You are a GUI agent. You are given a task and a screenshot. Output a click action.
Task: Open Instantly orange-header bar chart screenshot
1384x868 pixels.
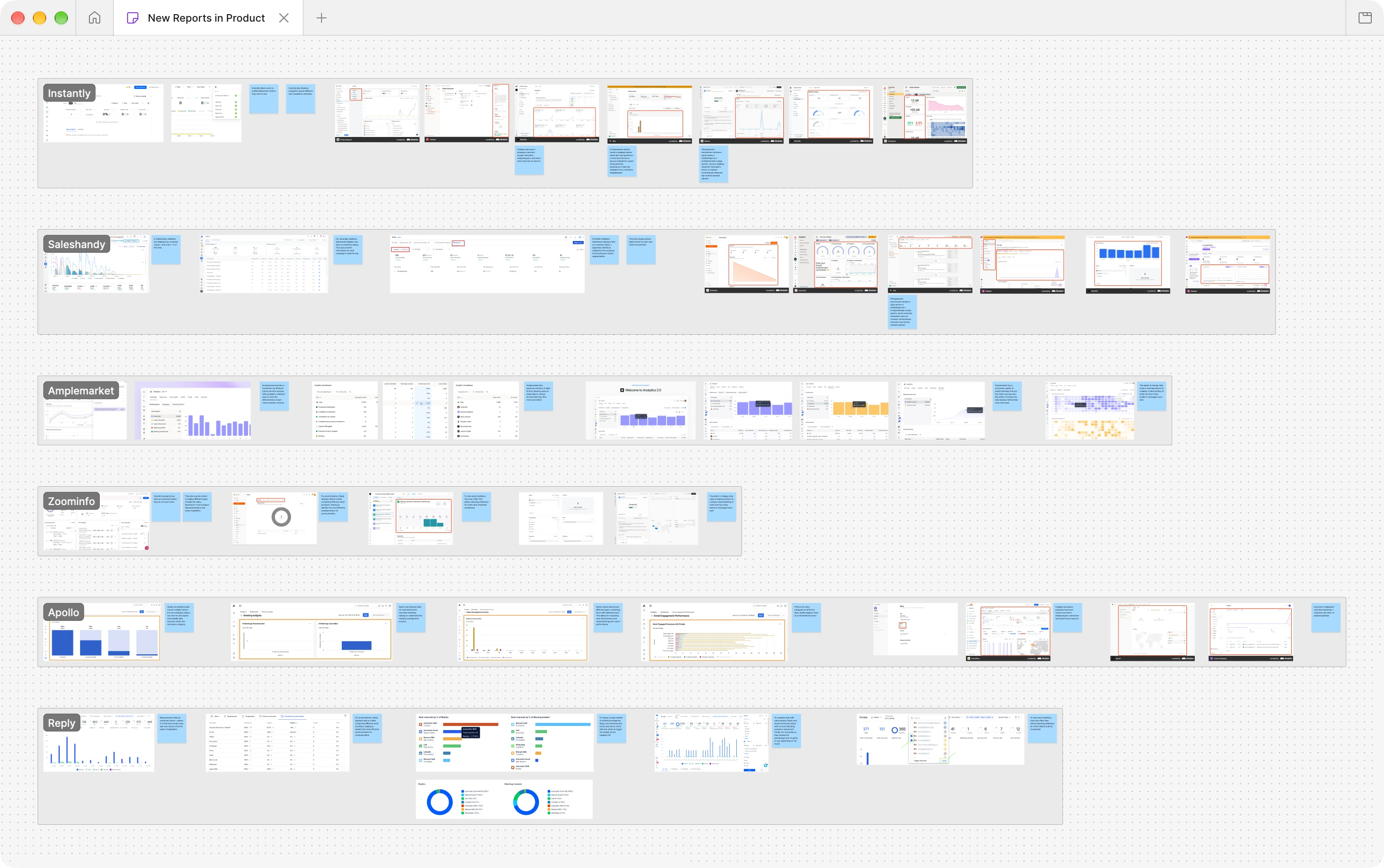tap(649, 114)
